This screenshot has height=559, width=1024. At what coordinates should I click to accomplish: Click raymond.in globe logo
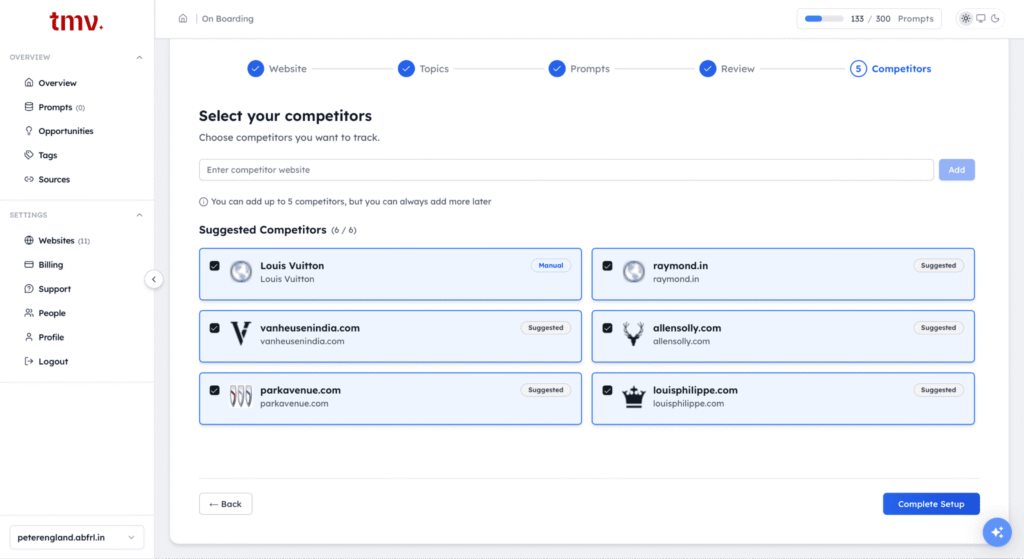pyautogui.click(x=633, y=272)
